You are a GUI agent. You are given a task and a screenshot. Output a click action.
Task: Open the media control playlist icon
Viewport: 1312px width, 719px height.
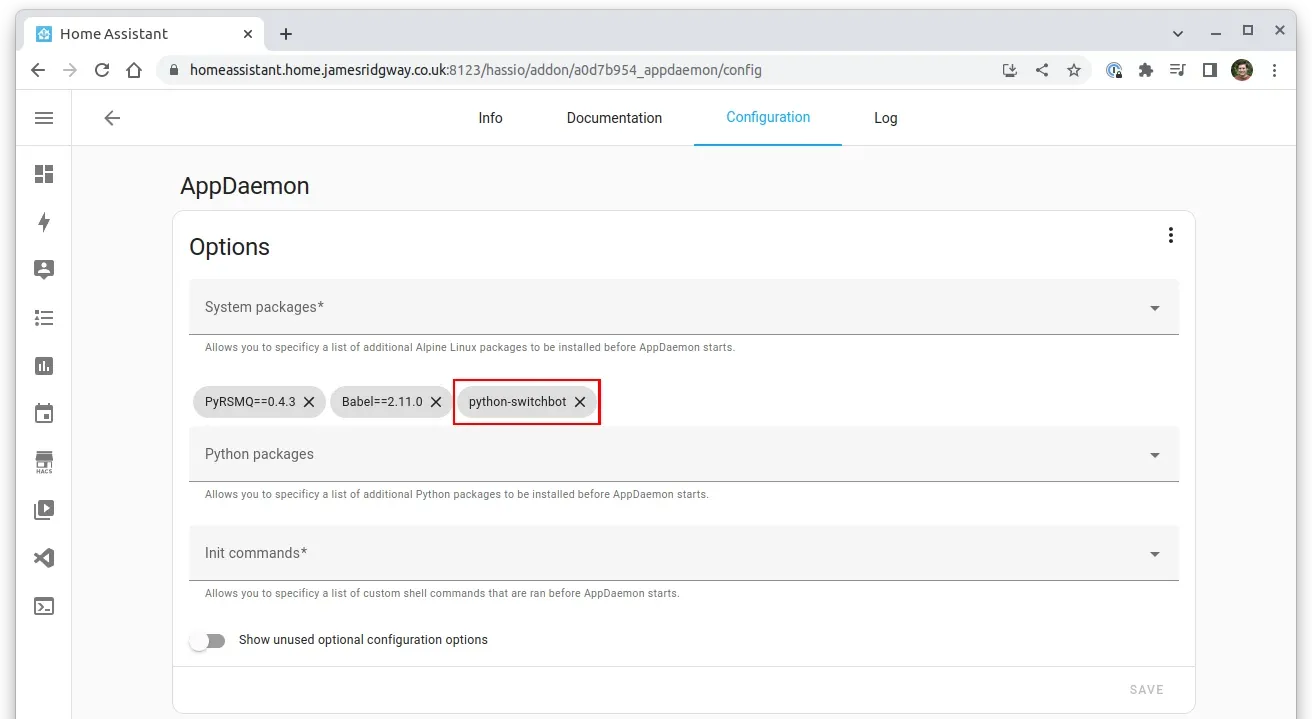tap(1178, 70)
